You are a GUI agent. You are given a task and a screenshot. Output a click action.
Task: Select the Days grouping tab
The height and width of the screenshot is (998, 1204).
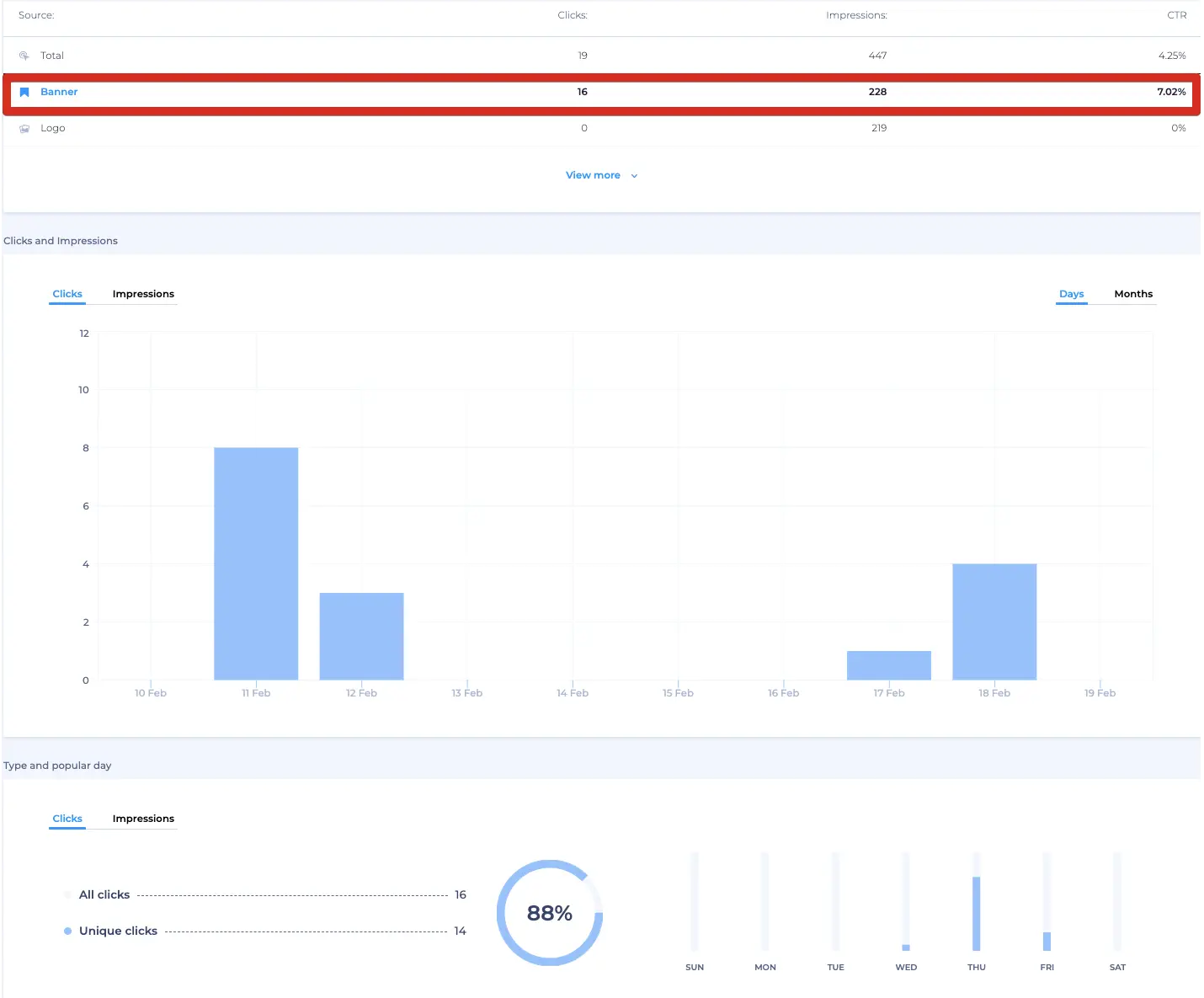point(1071,294)
